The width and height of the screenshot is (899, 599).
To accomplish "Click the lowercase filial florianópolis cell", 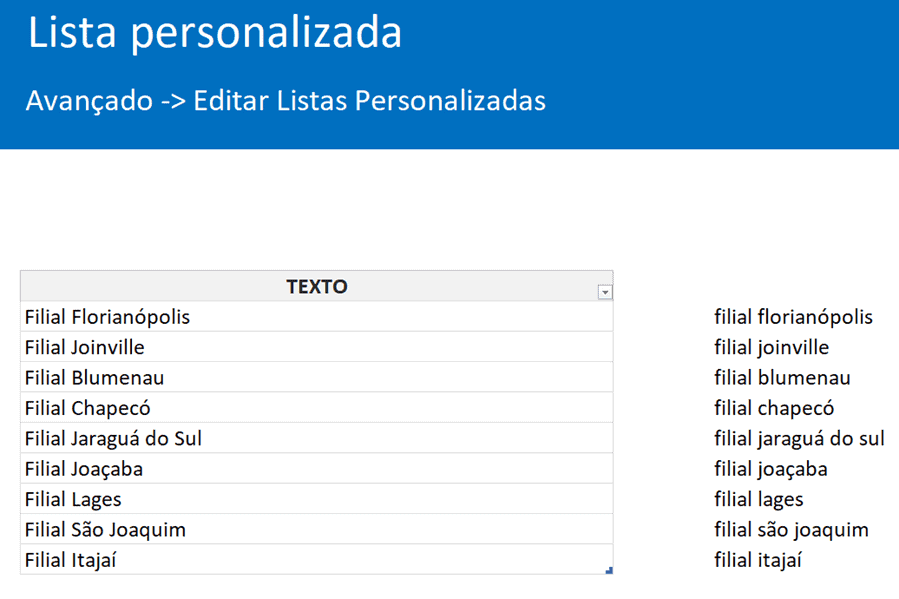I will pos(793,317).
